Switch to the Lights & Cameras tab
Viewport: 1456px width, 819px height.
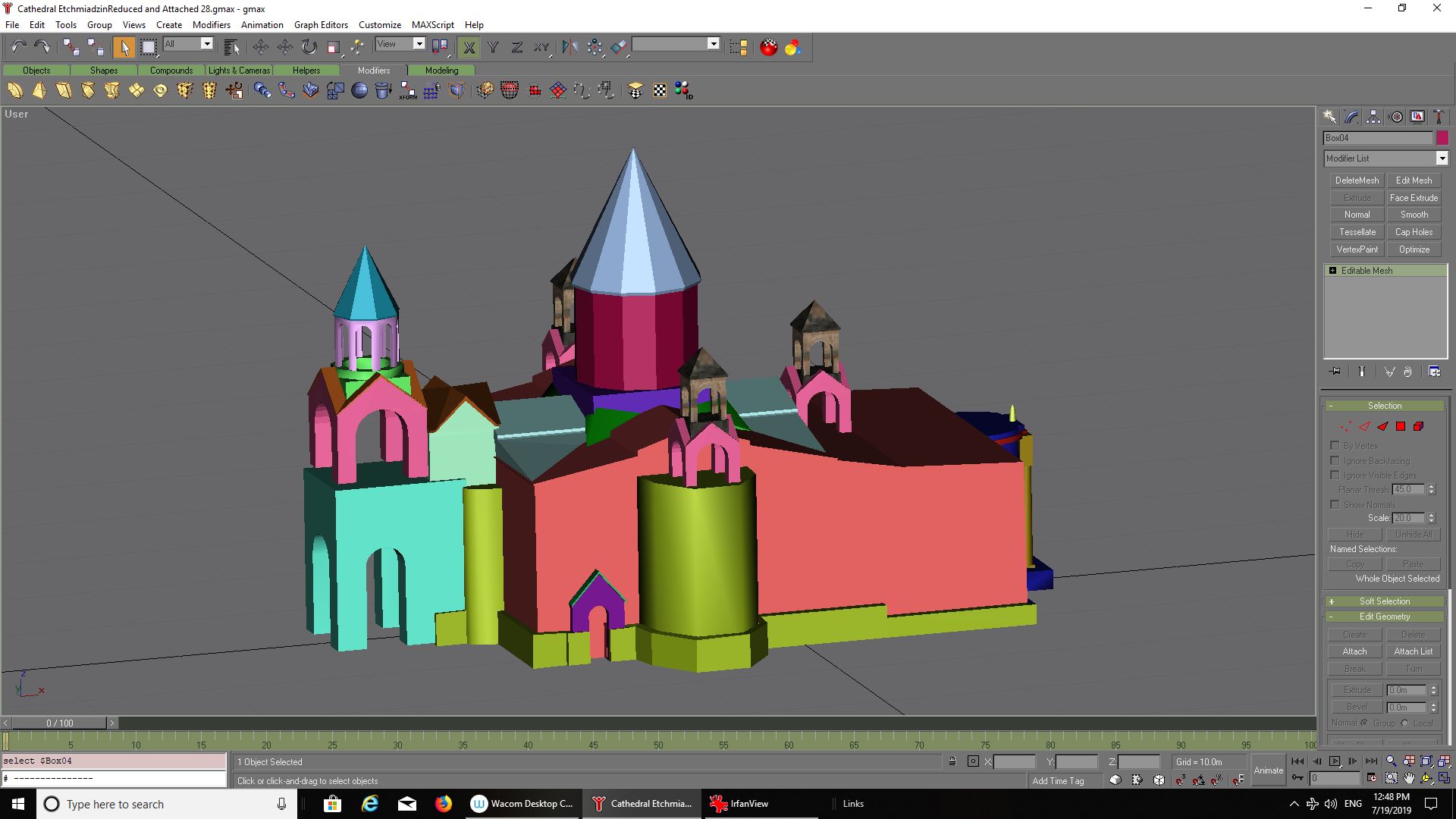239,71
